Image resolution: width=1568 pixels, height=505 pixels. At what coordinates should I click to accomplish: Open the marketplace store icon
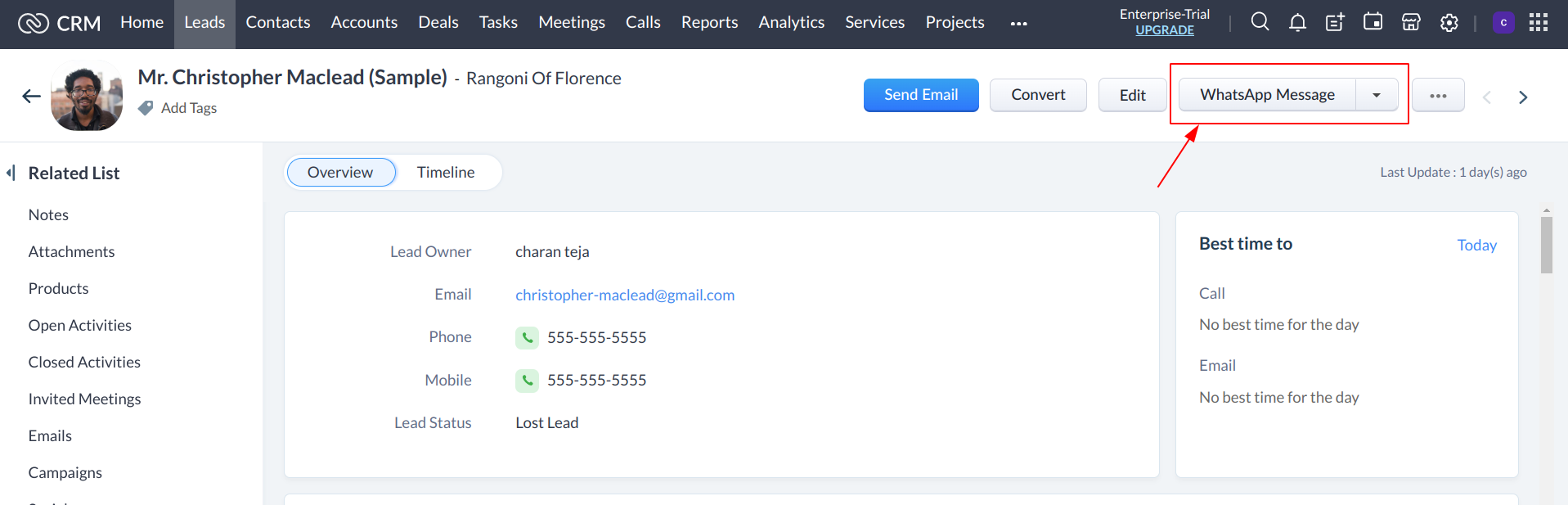[x=1411, y=23]
